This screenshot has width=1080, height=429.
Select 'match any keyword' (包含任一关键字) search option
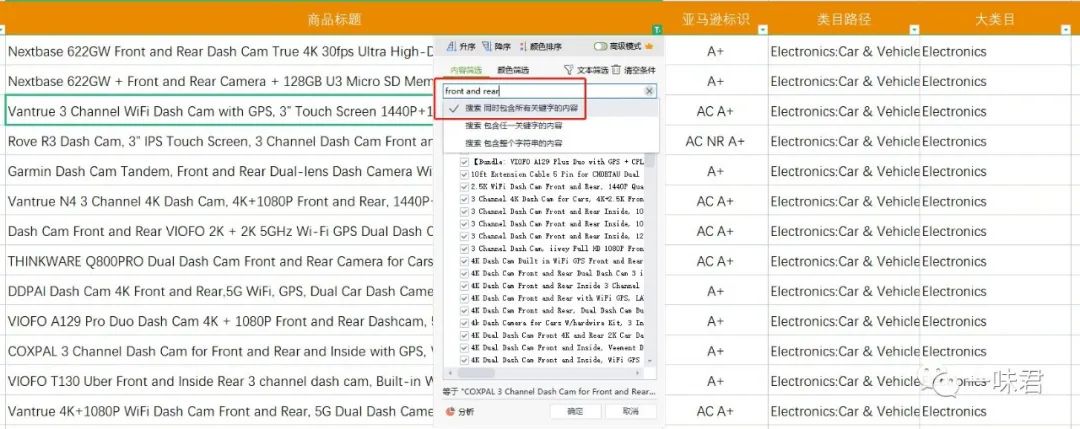click(512, 126)
